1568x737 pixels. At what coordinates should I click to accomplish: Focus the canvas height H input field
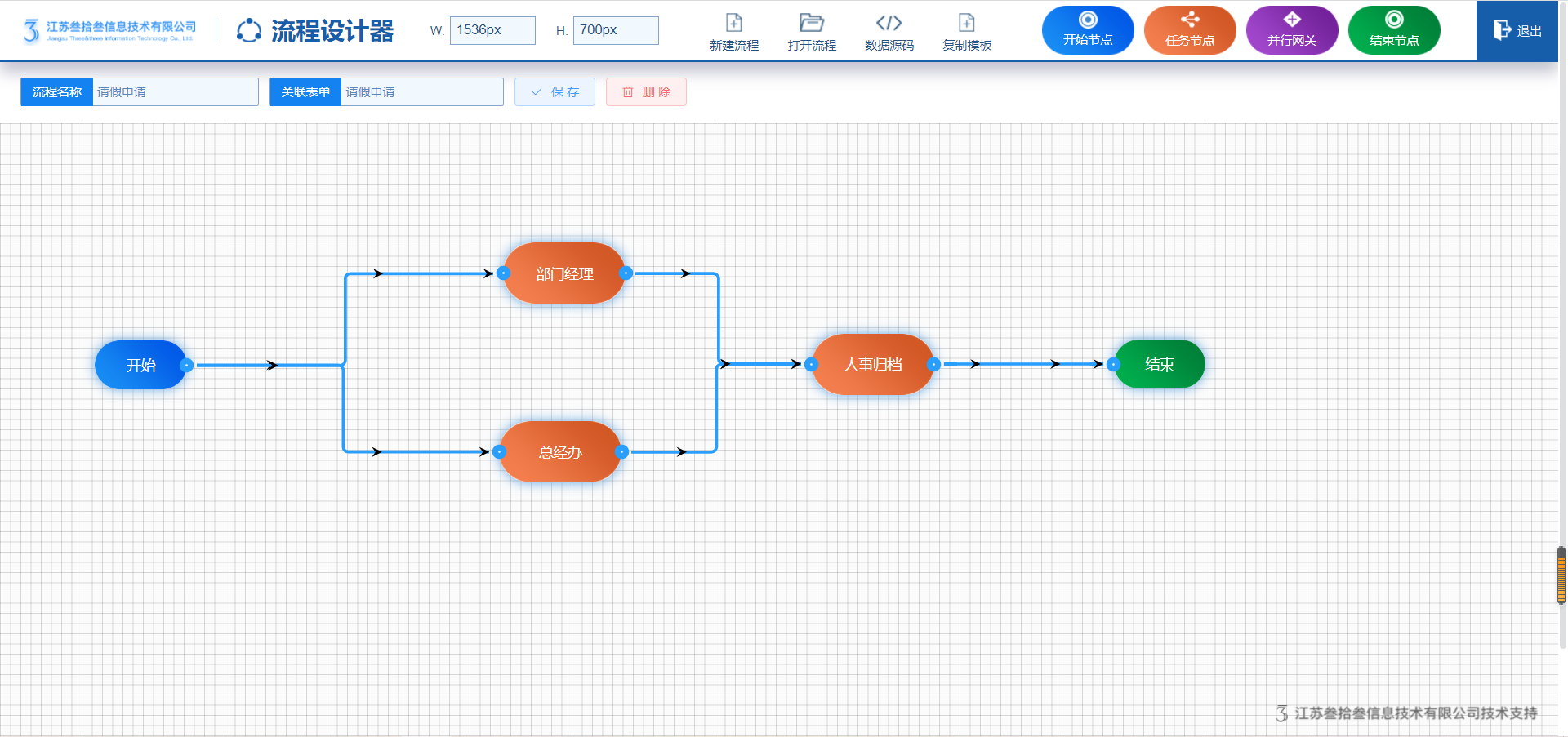[x=615, y=30]
